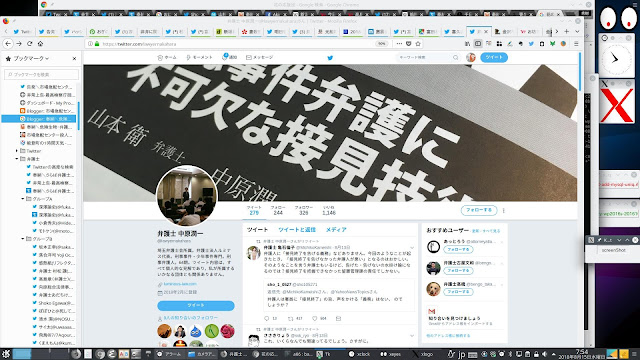Open profile more options dots
The image size is (640, 360).
pyautogui.click(x=504, y=211)
